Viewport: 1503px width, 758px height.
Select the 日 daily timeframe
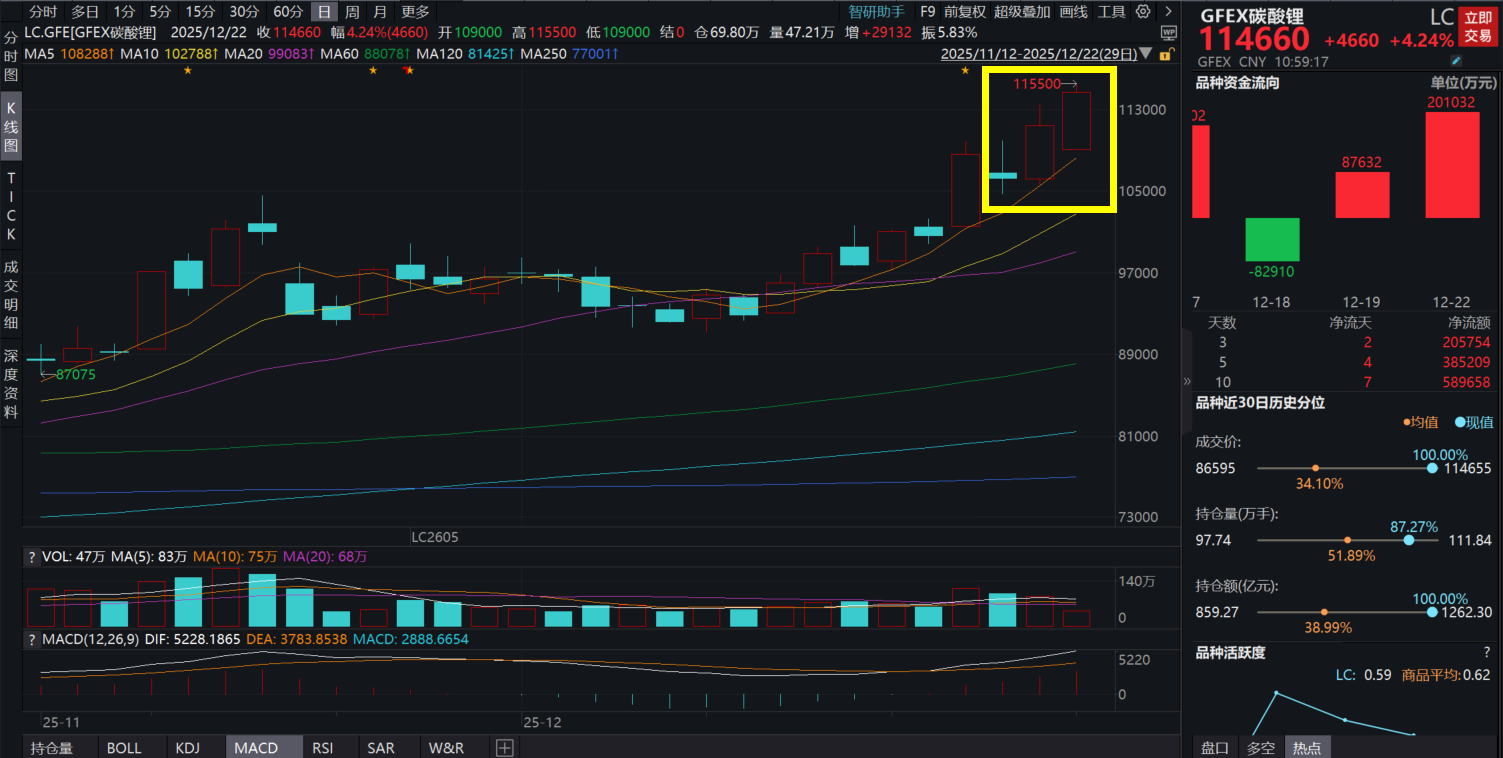[324, 12]
